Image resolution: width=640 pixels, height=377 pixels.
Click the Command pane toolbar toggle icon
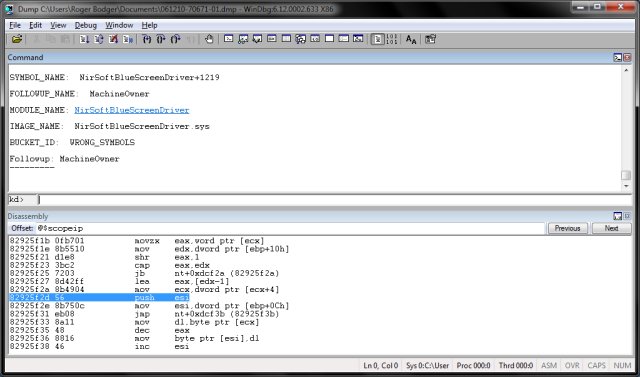click(x=618, y=58)
